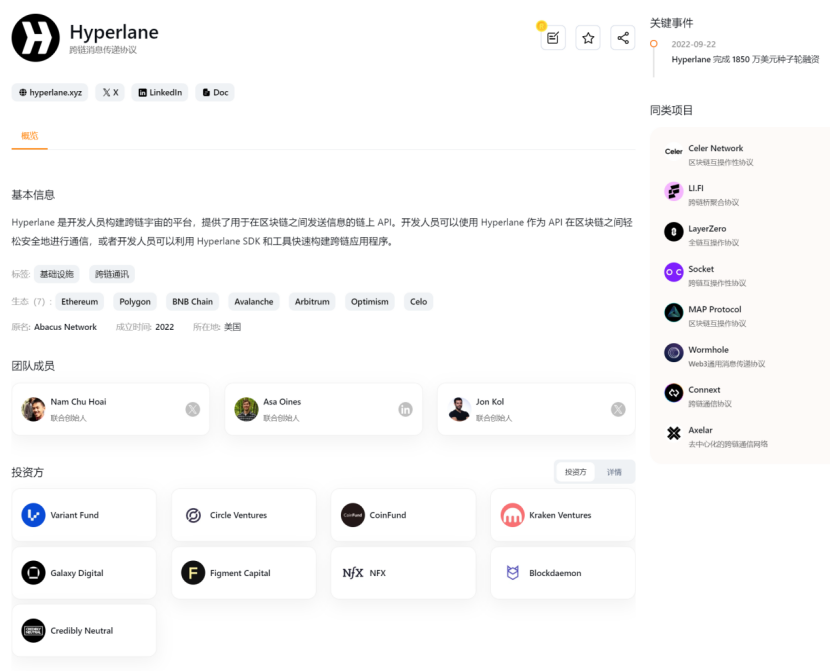Favorite Hyperlane with the star icon
This screenshot has width=831, height=671.
coord(588,38)
